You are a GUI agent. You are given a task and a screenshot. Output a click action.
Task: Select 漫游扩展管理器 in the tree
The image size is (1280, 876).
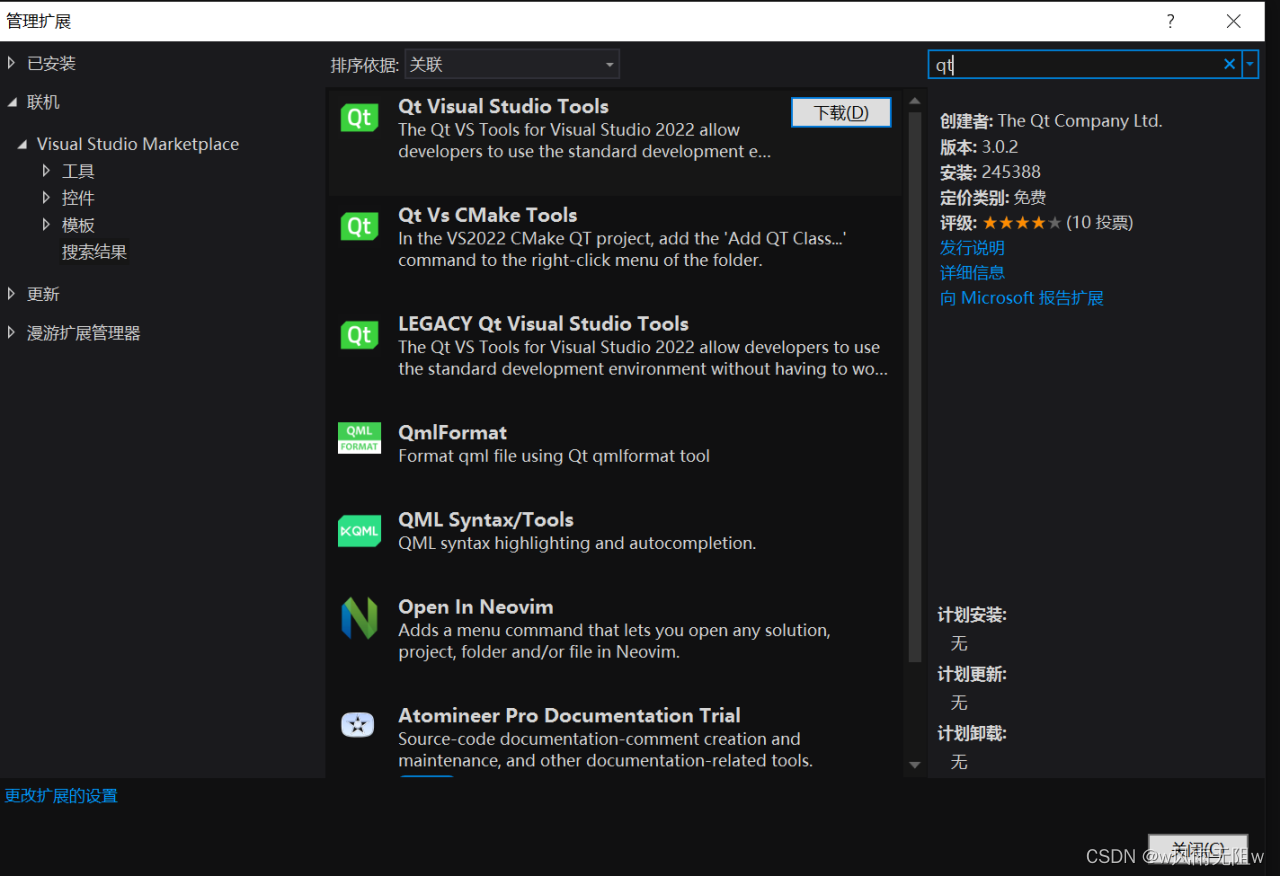pos(83,333)
